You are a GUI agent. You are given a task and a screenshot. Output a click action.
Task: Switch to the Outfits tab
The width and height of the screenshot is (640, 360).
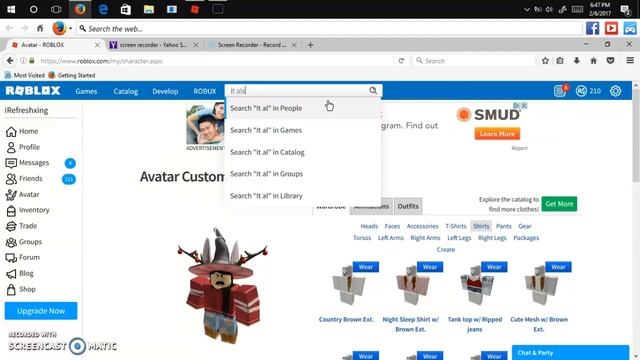[408, 206]
